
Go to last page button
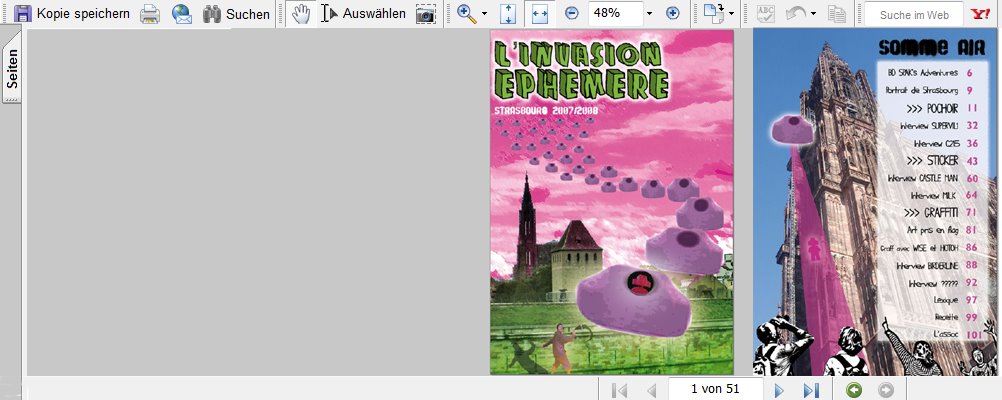(x=811, y=389)
